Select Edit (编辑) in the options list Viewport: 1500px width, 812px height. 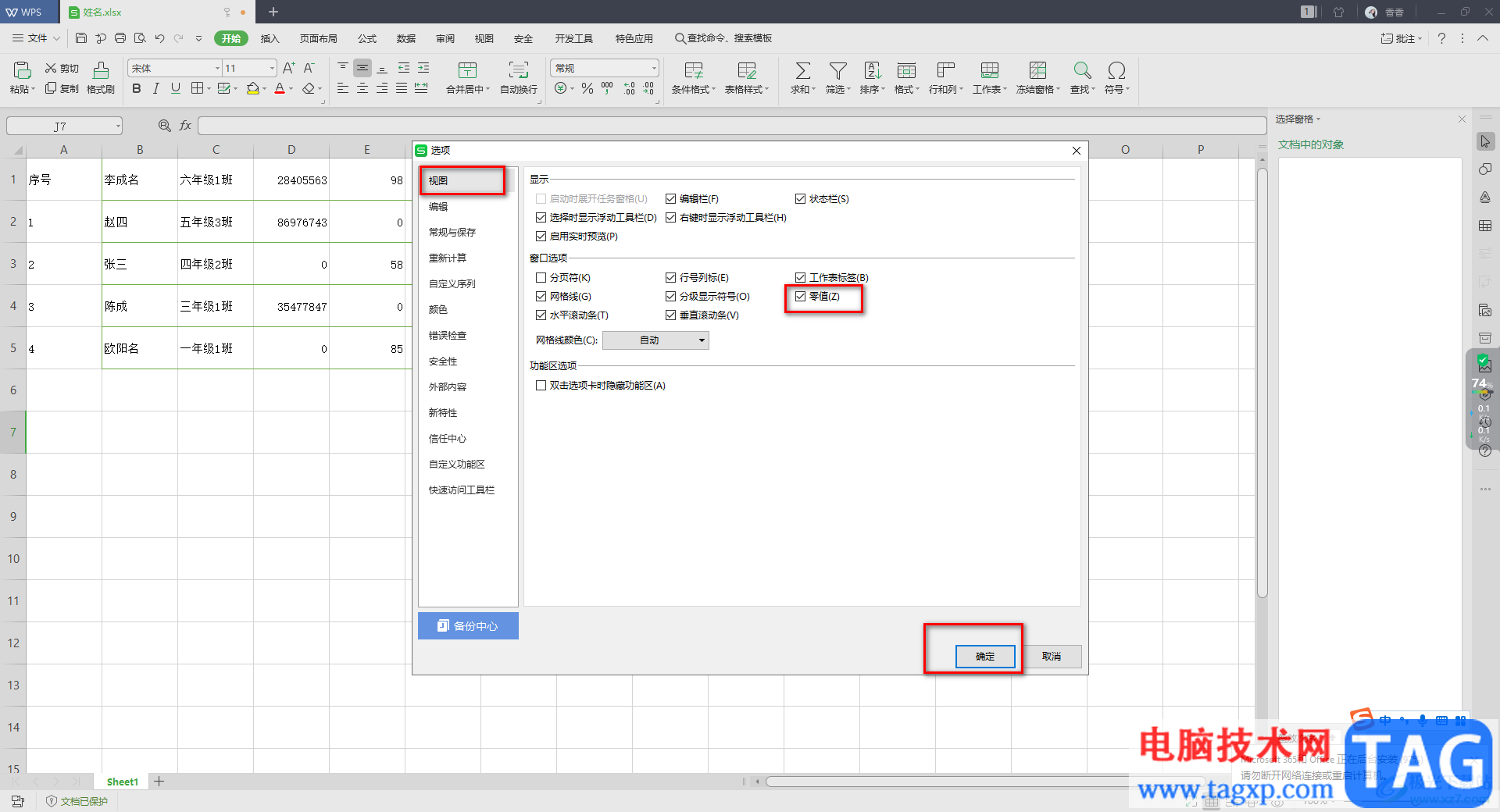(x=438, y=207)
